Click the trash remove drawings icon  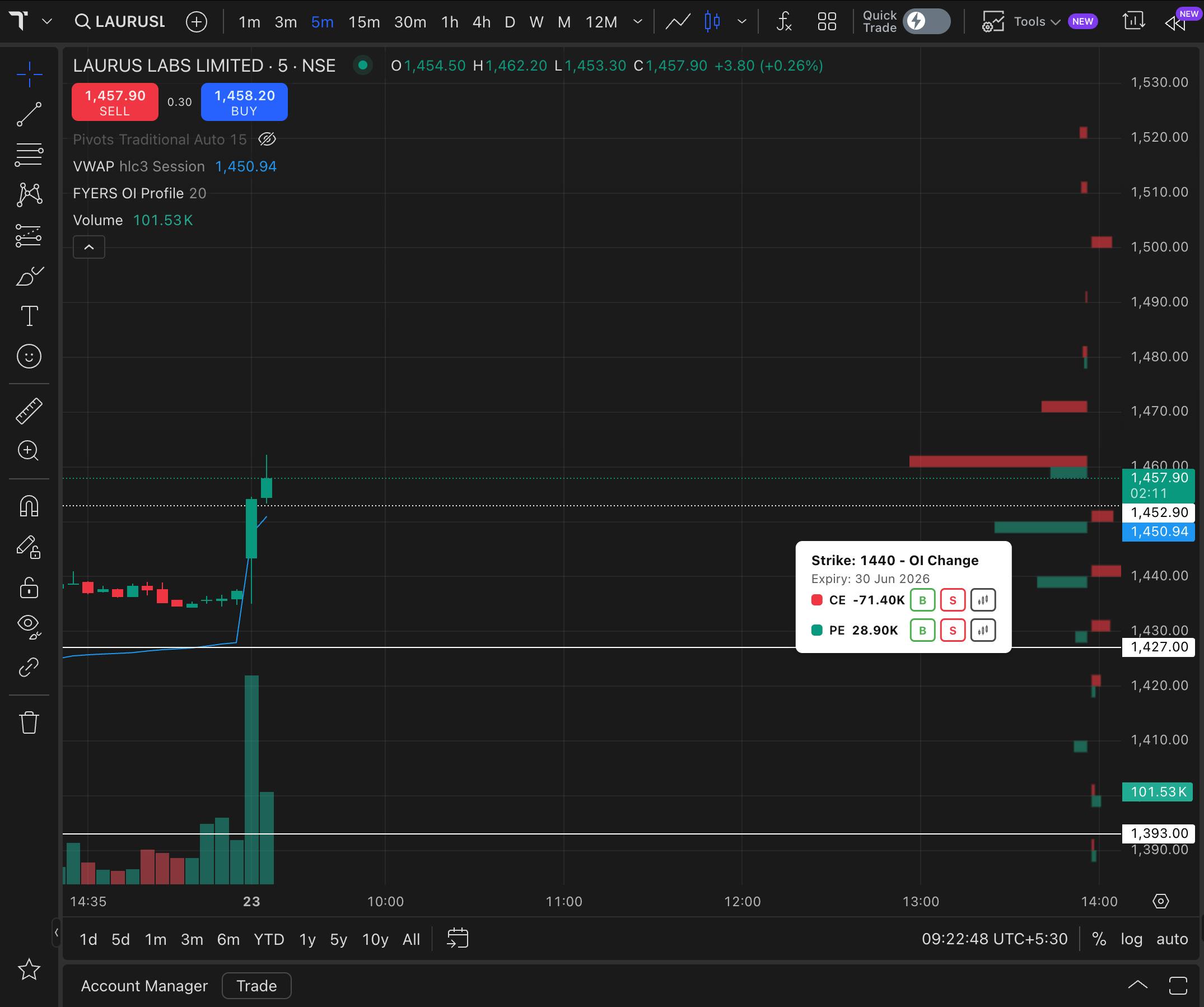click(29, 722)
